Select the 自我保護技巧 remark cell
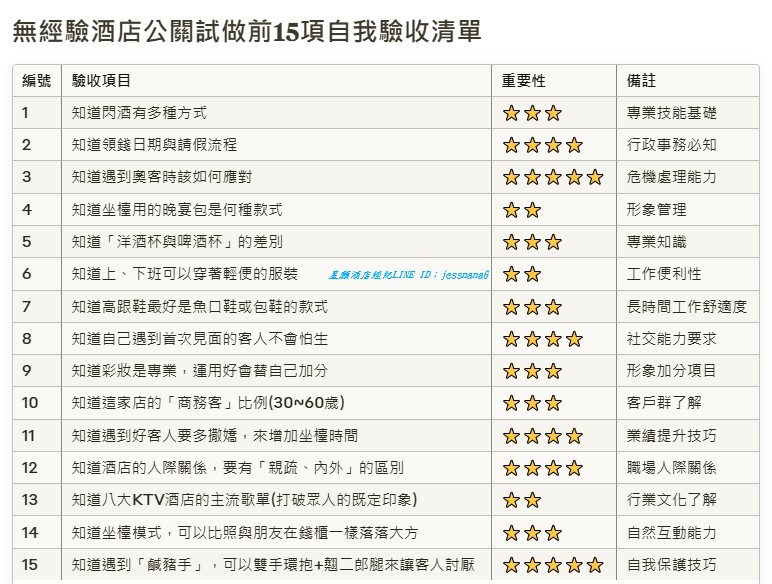Viewport: 772px width, 584px height. click(x=671, y=565)
